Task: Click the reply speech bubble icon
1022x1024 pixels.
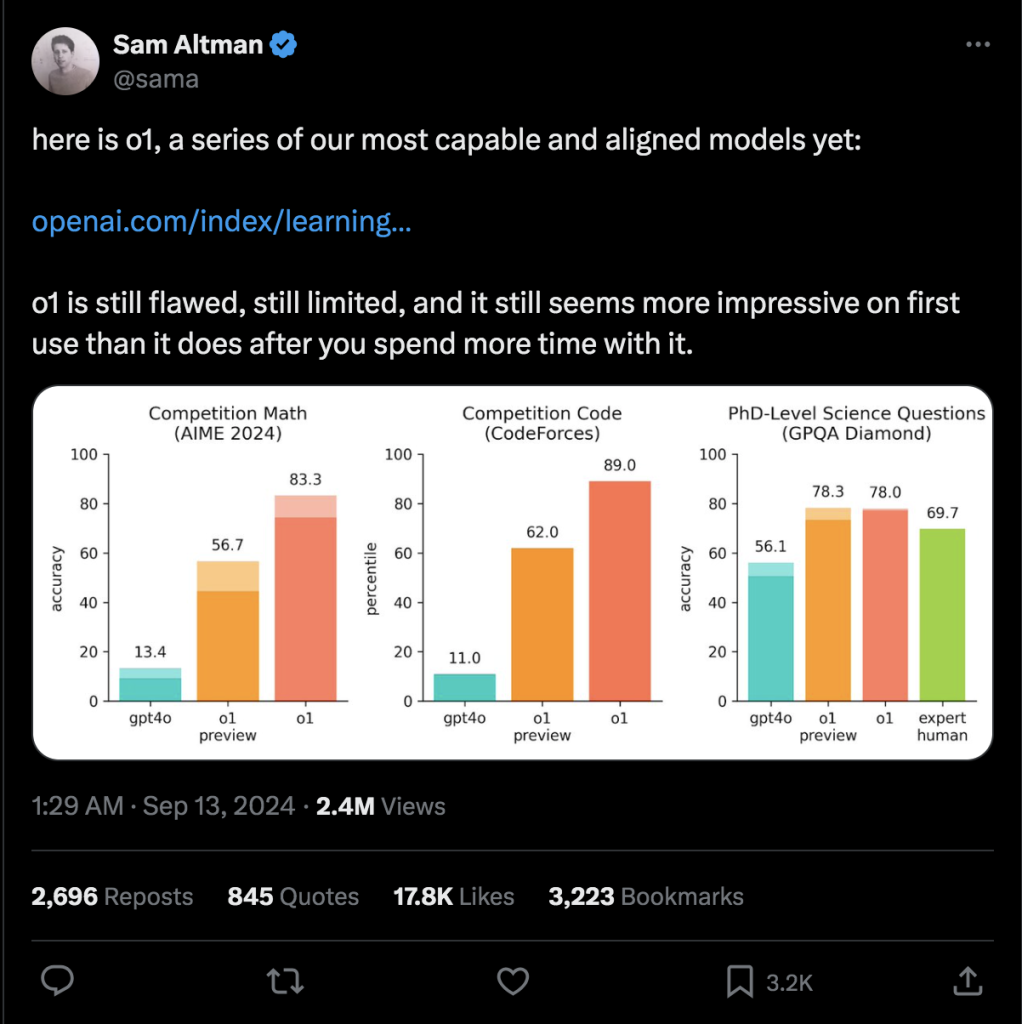Action: pos(57,980)
